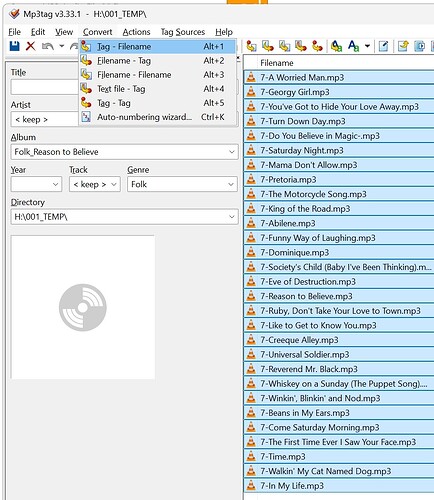The width and height of the screenshot is (434, 500).
Task: Open the Help menu
Action: point(224,32)
